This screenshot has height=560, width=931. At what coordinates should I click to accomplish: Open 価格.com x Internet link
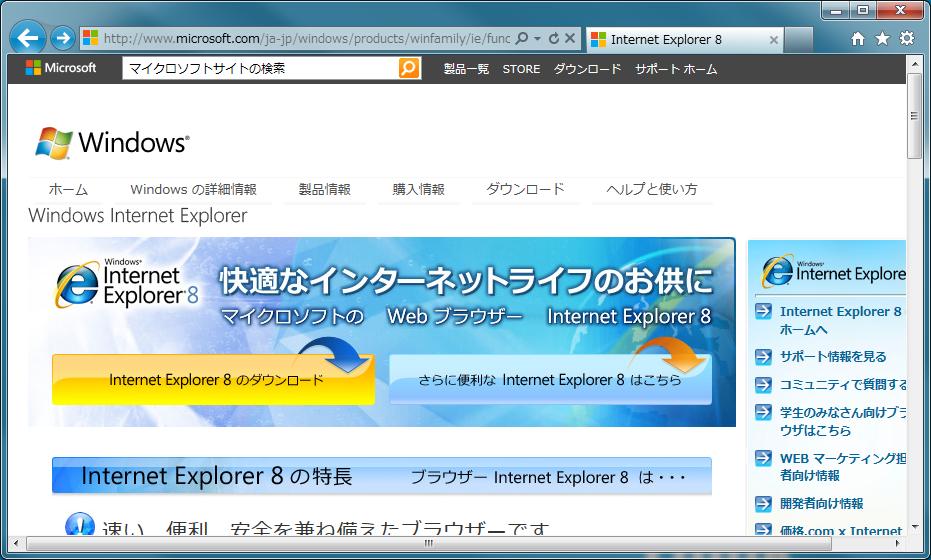pyautogui.click(x=841, y=530)
